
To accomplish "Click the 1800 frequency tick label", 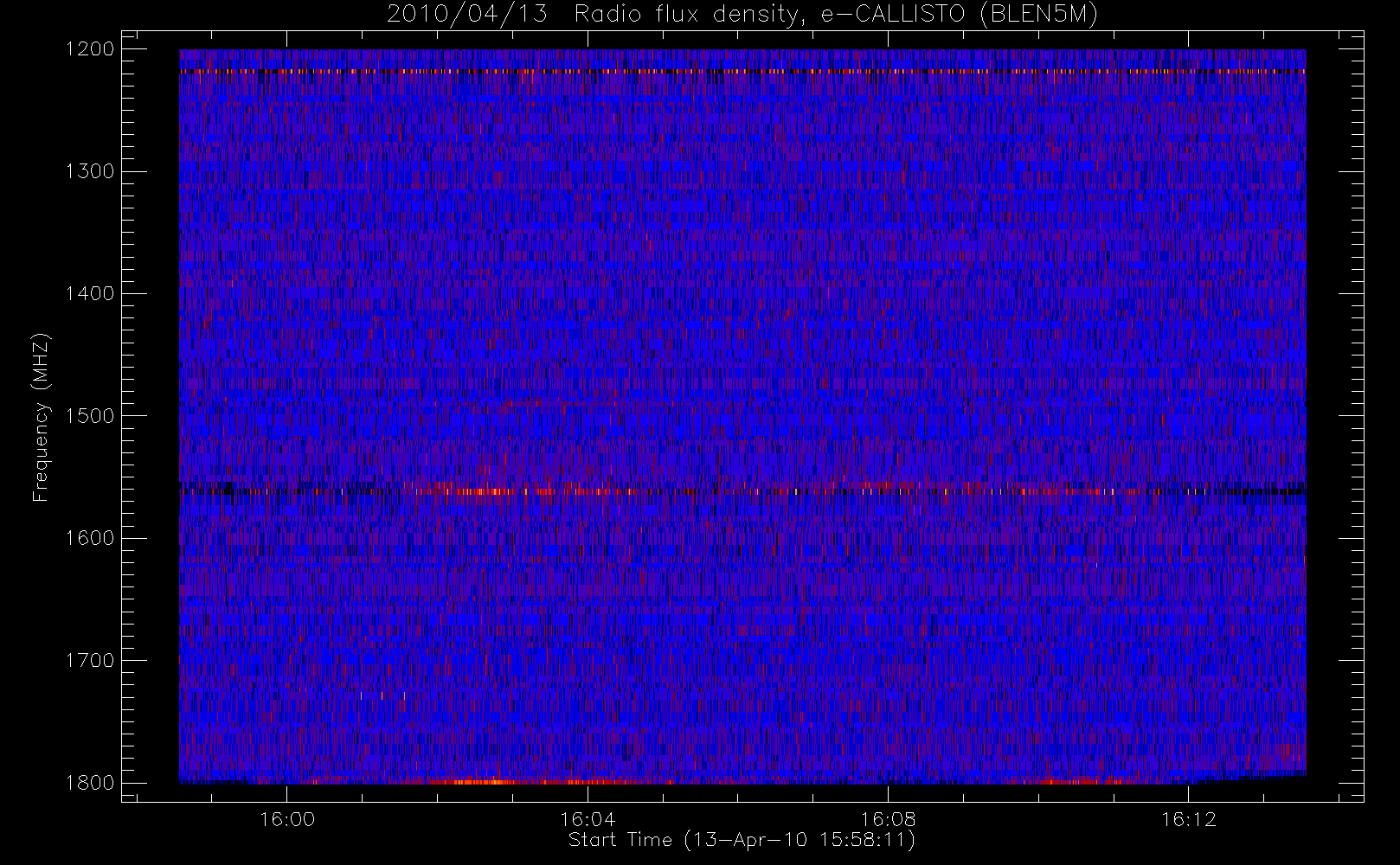I will click(90, 783).
